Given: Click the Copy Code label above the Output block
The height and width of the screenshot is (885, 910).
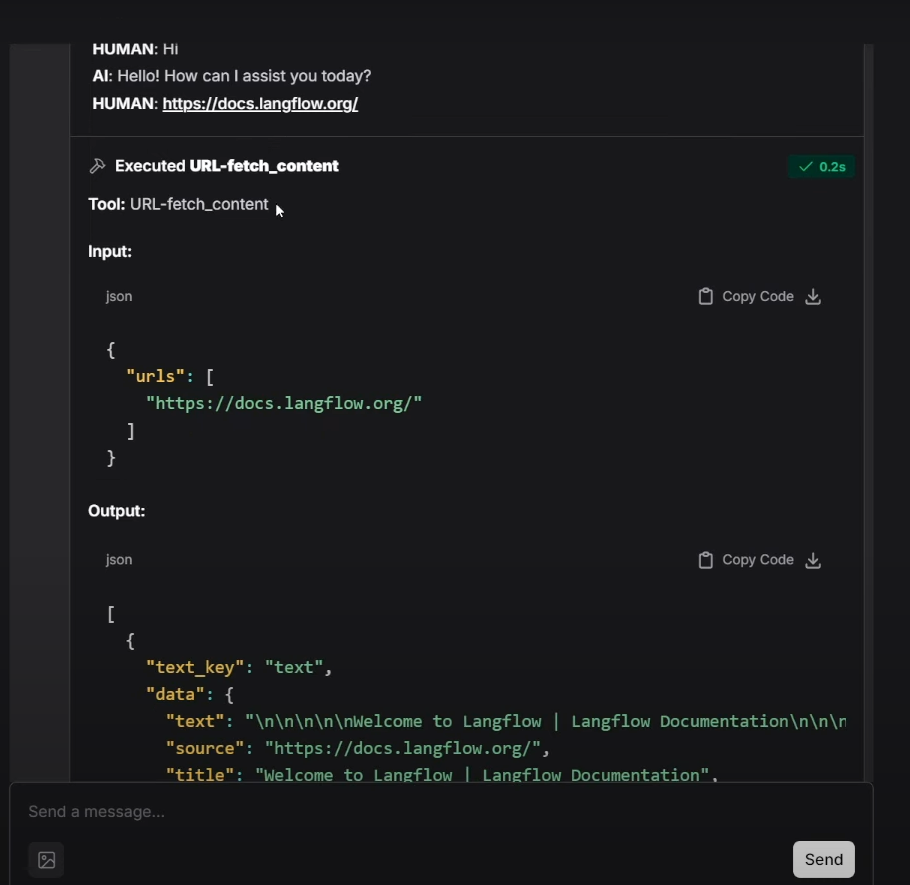Looking at the screenshot, I should (x=757, y=559).
